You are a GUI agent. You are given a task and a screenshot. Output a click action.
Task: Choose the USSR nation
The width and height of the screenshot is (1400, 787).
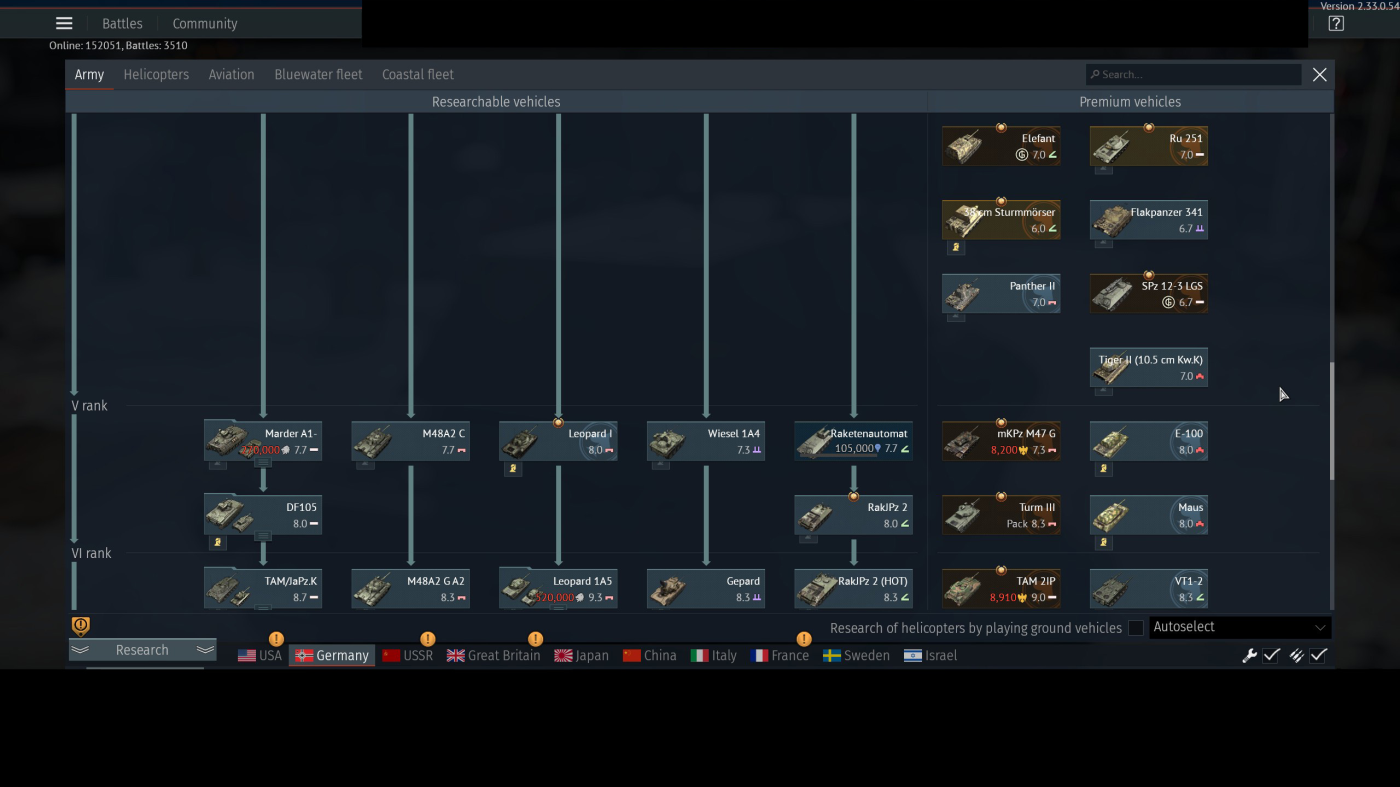(x=408, y=656)
